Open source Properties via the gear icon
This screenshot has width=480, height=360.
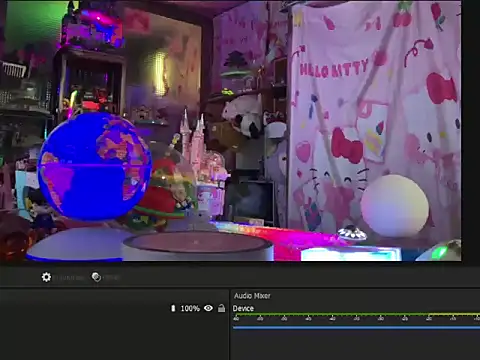pos(46,277)
